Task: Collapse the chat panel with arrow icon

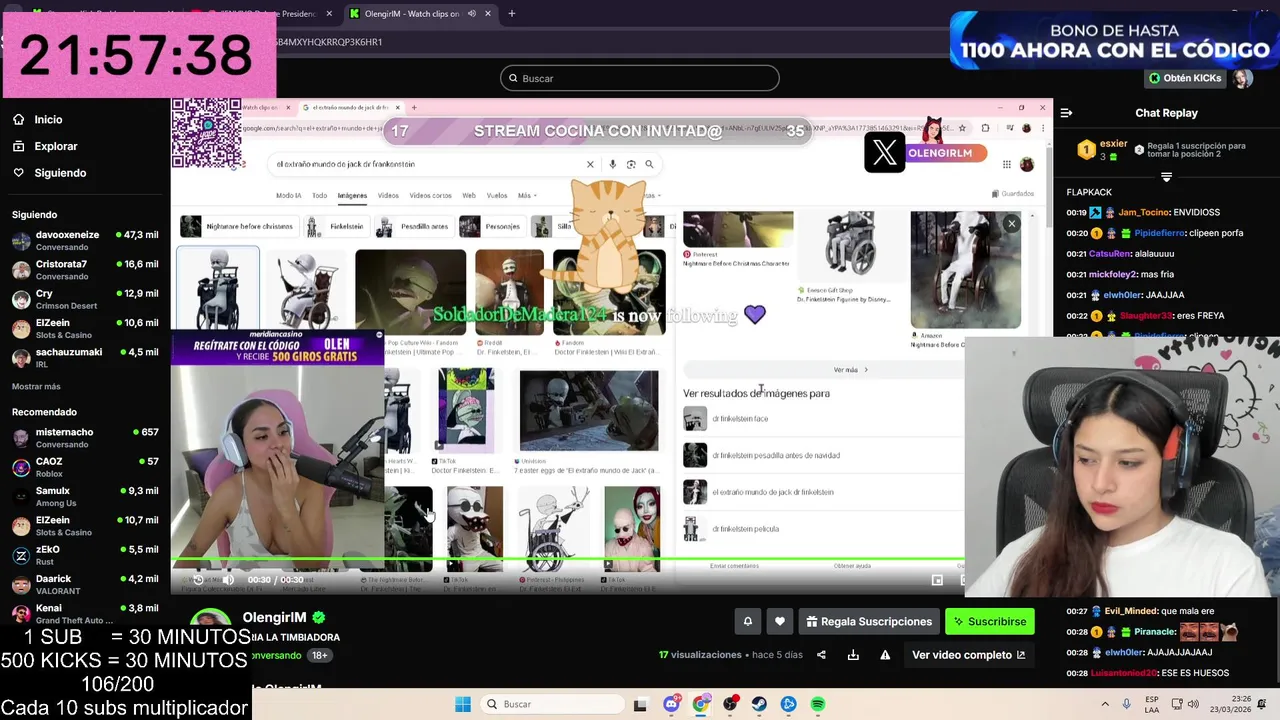Action: (1066, 113)
